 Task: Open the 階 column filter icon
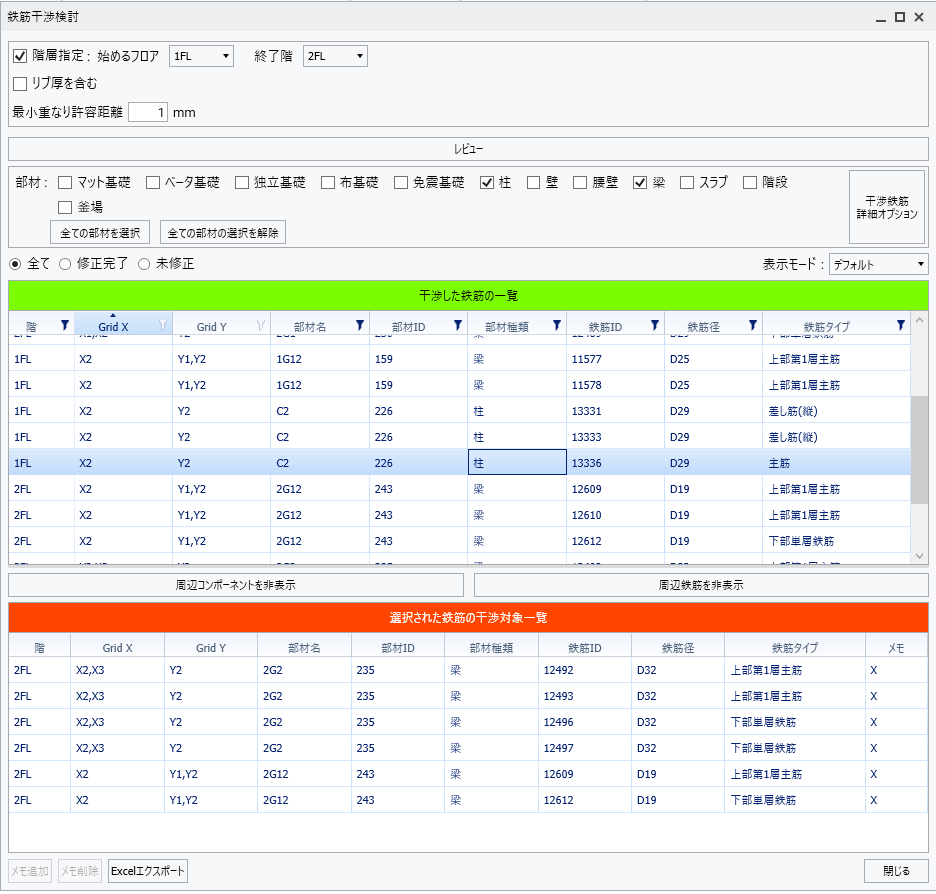pyautogui.click(x=64, y=325)
